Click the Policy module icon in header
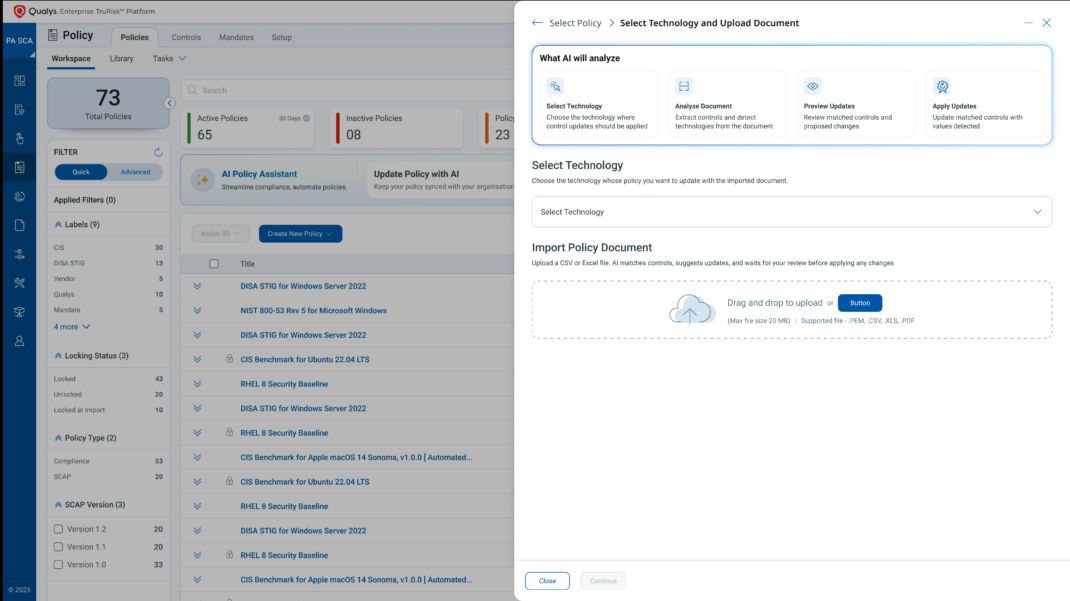Image resolution: width=1070 pixels, height=601 pixels. 53,35
